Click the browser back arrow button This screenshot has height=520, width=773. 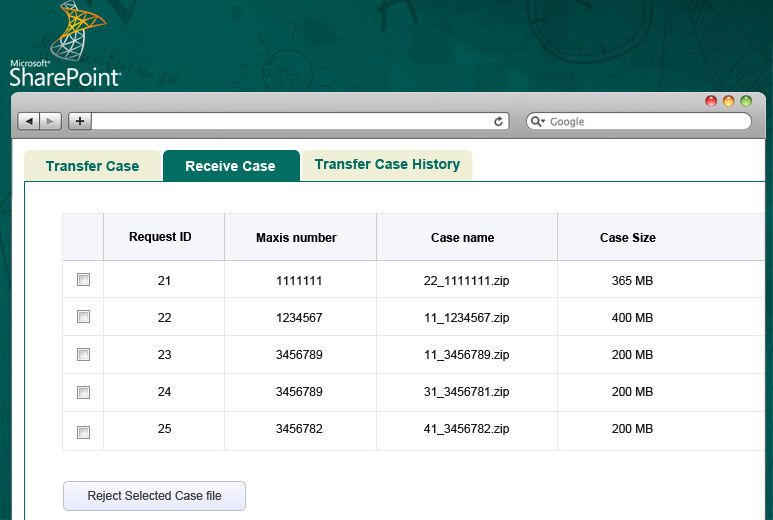coord(28,121)
